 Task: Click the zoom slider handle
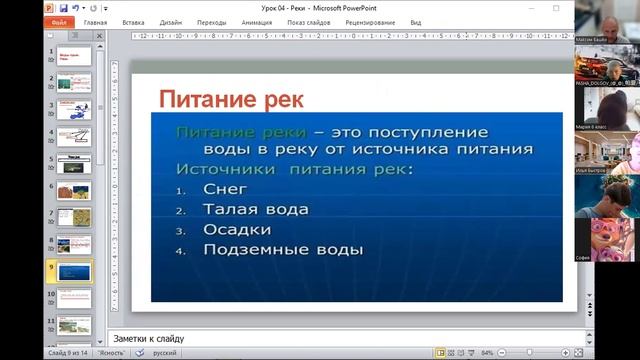pyautogui.click(x=529, y=353)
